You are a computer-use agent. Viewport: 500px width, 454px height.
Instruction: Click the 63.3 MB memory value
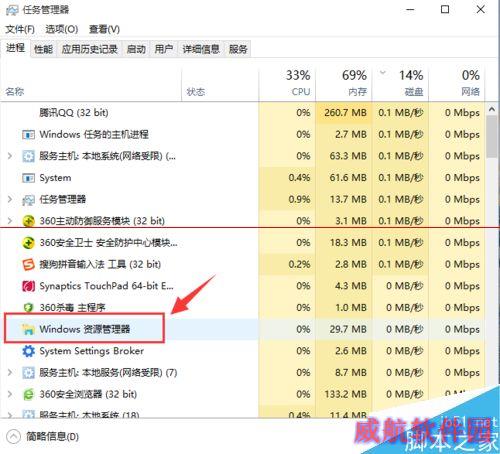[x=348, y=156]
